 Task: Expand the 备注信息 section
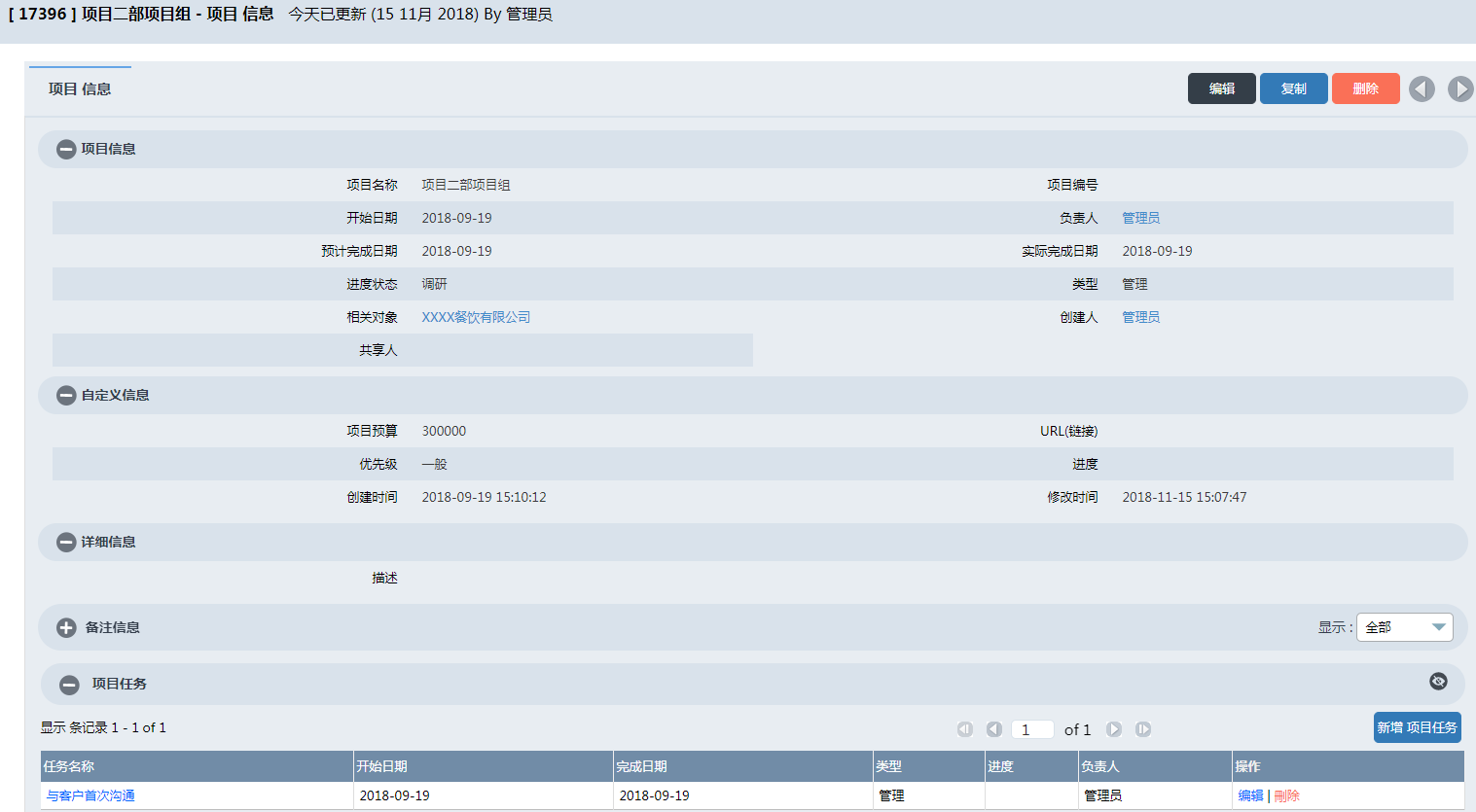click(66, 628)
